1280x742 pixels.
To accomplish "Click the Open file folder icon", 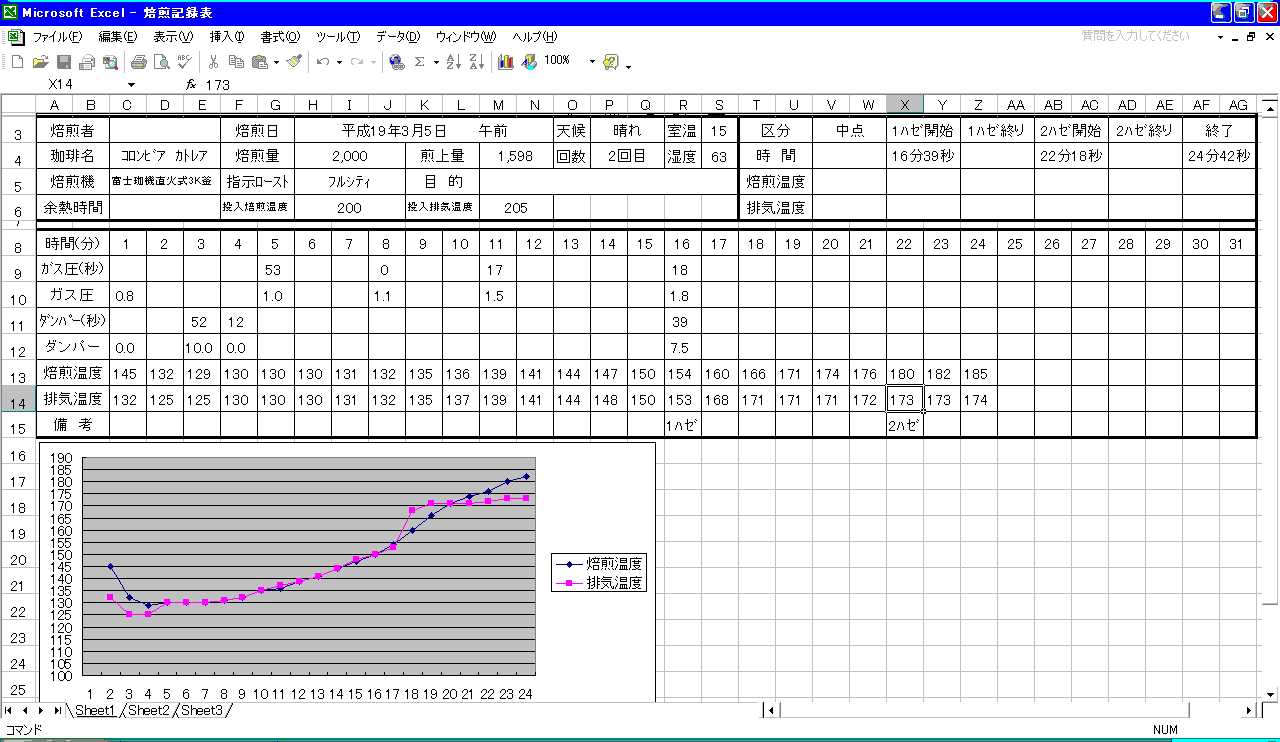I will coord(40,62).
